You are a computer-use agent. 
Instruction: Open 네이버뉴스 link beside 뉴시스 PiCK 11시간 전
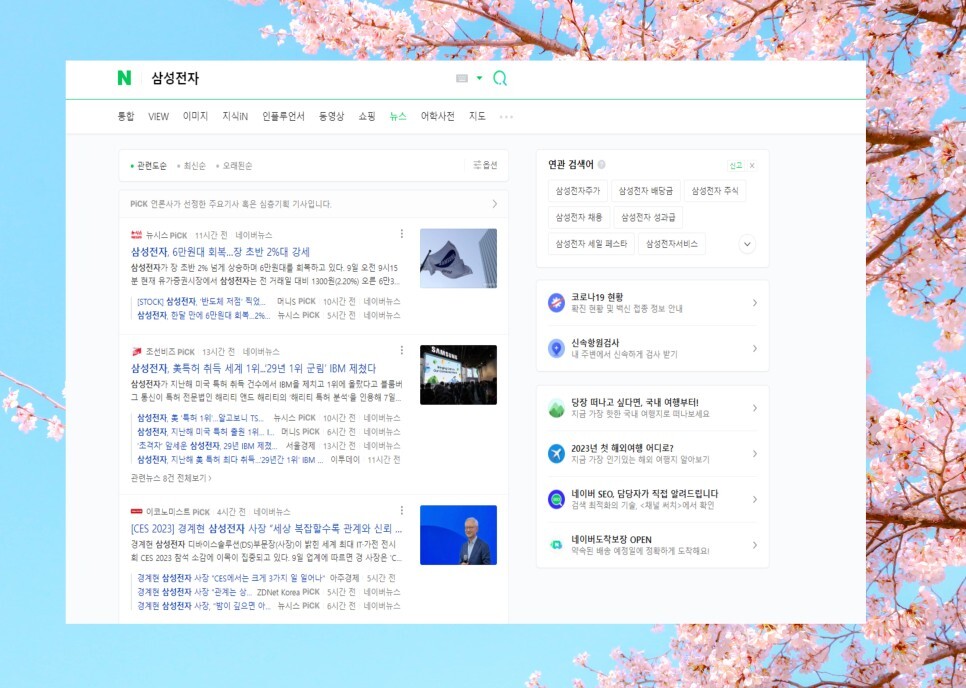point(253,235)
